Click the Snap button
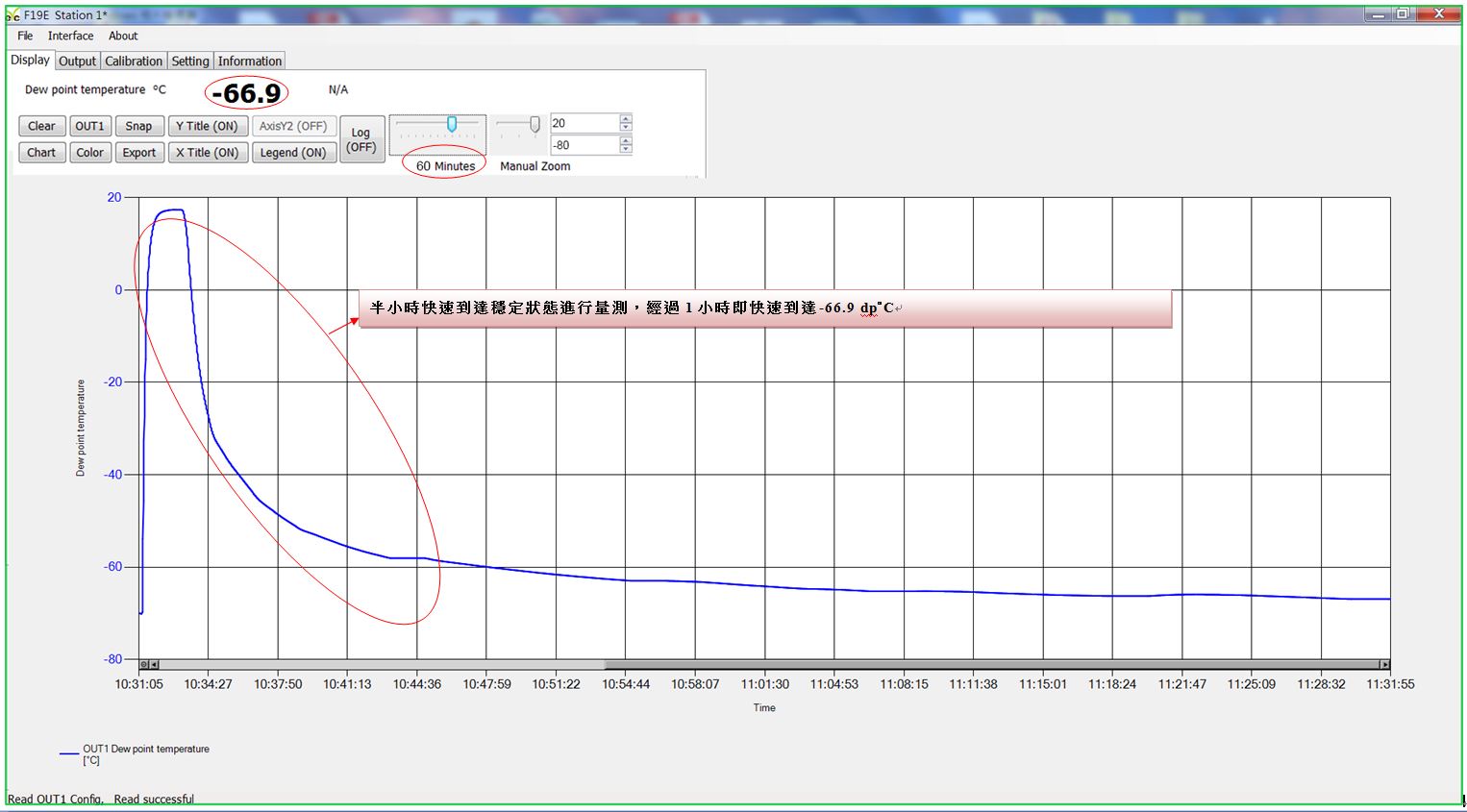The width and height of the screenshot is (1467, 812). (x=138, y=126)
